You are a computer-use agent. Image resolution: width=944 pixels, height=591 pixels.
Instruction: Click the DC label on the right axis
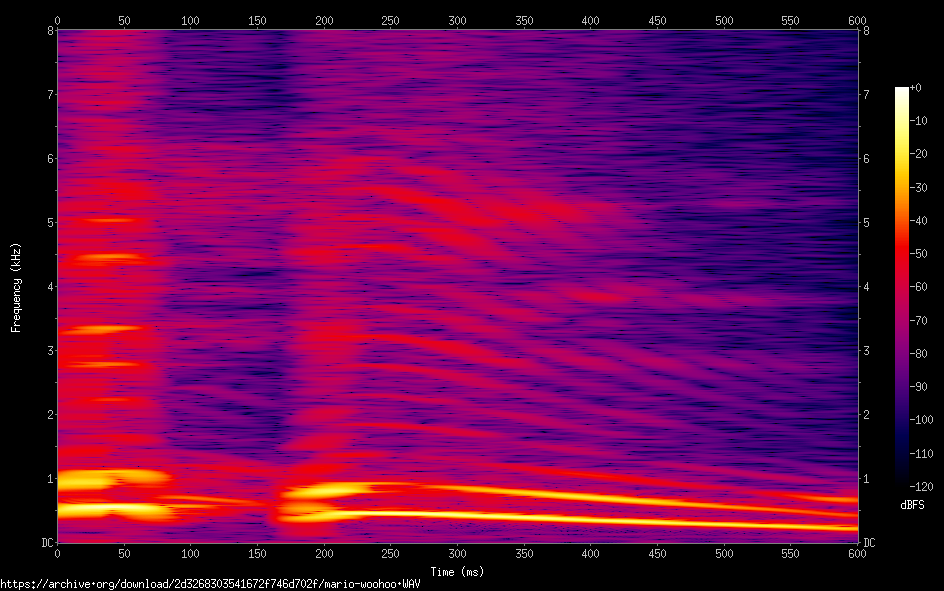point(869,542)
